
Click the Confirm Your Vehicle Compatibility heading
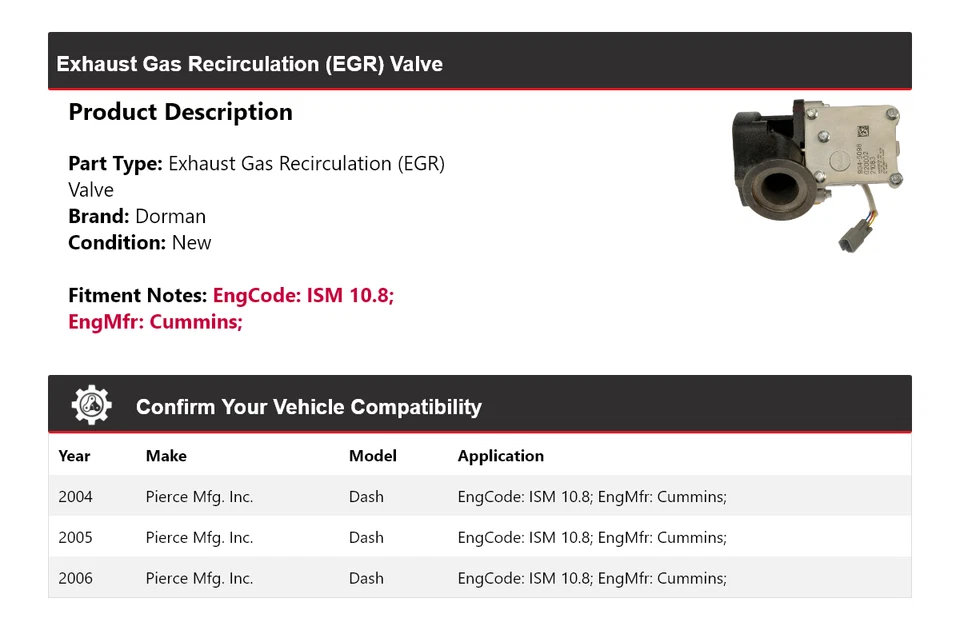point(308,407)
